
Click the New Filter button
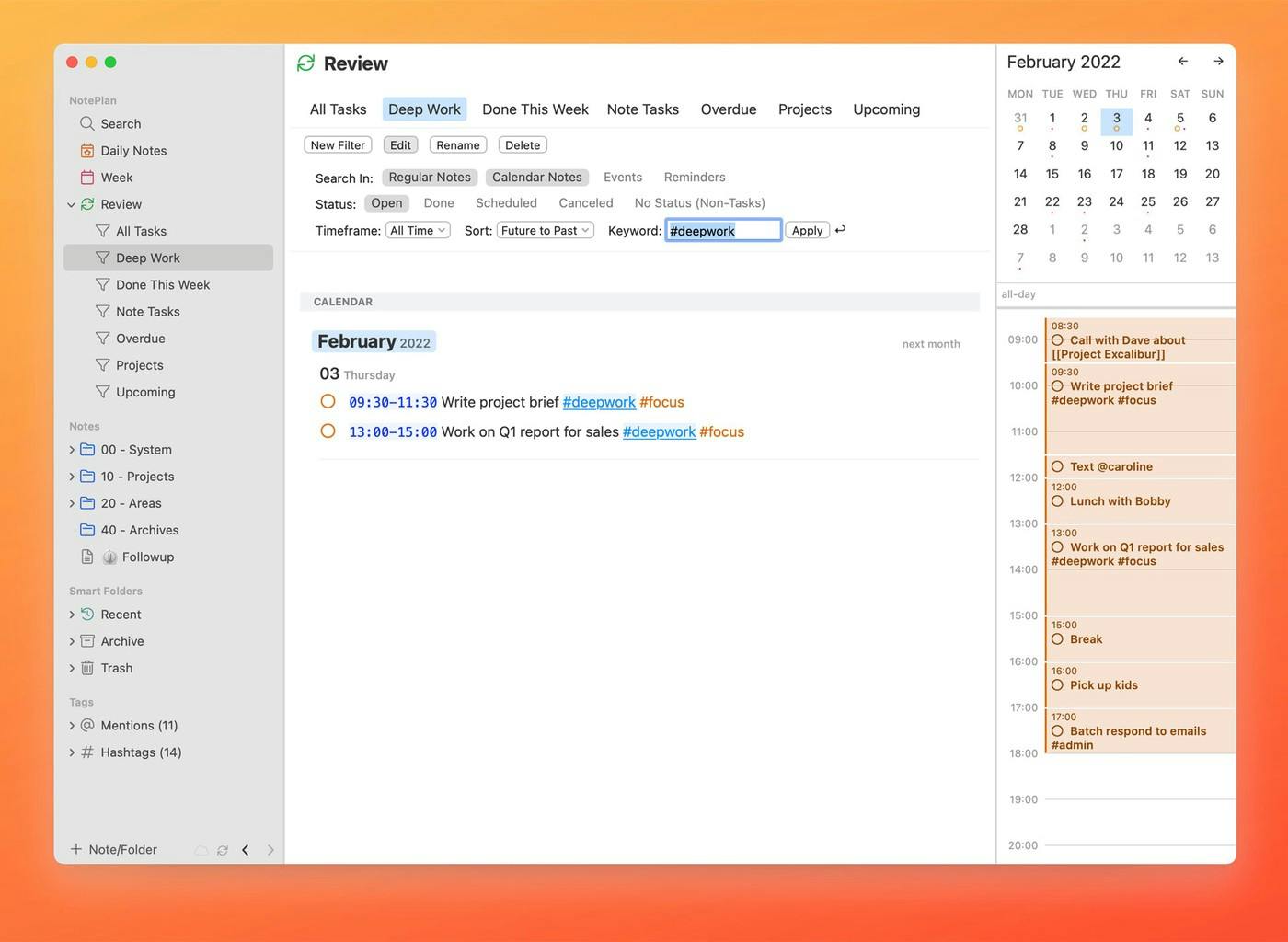[x=338, y=145]
